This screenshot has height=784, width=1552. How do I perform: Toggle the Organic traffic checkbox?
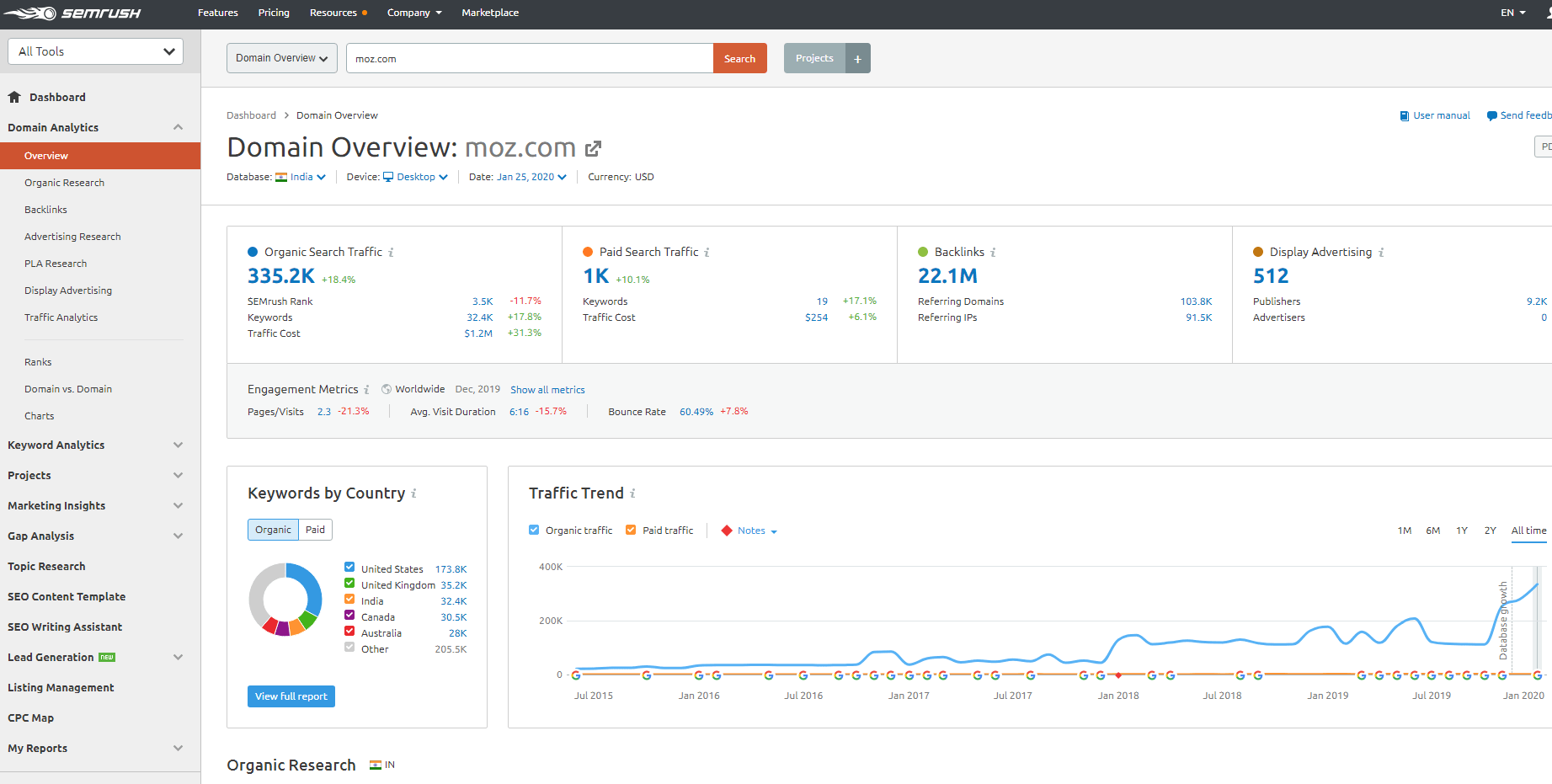534,530
